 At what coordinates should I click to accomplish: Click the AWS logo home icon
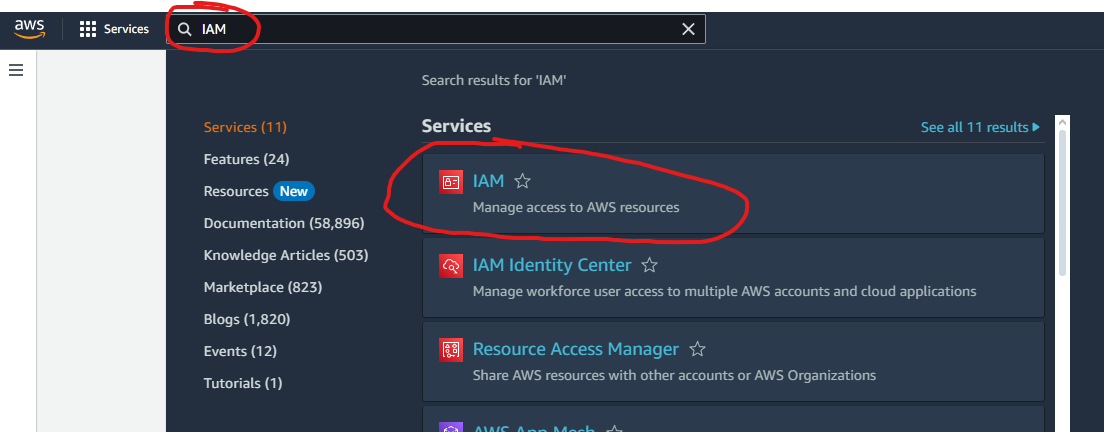[x=30, y=29]
